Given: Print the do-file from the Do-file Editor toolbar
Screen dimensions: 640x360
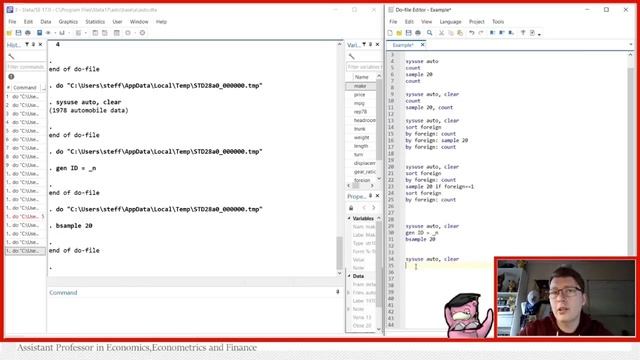Looking at the screenshot, I should pyautogui.click(x=418, y=33).
